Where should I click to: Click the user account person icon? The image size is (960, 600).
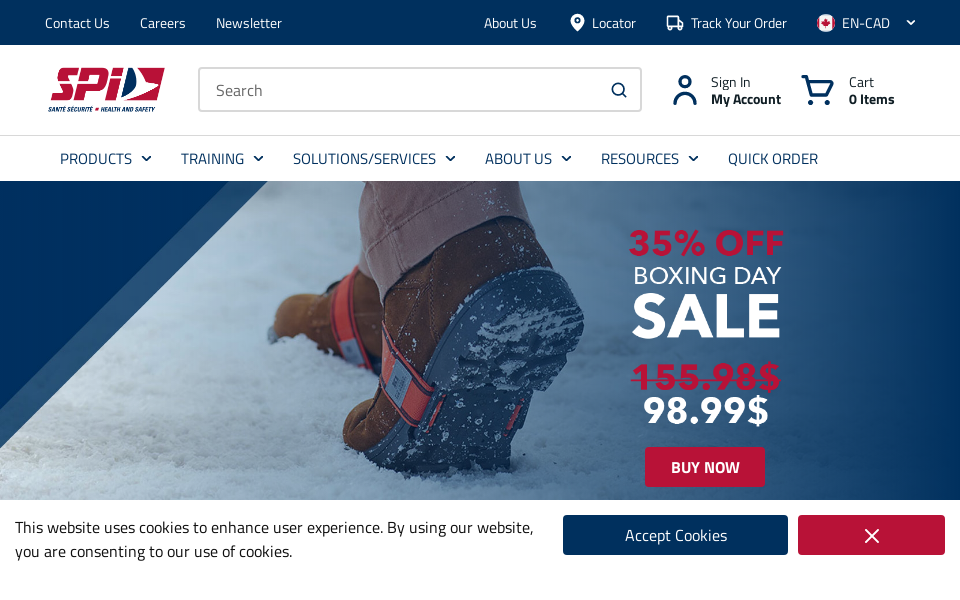[x=684, y=90]
